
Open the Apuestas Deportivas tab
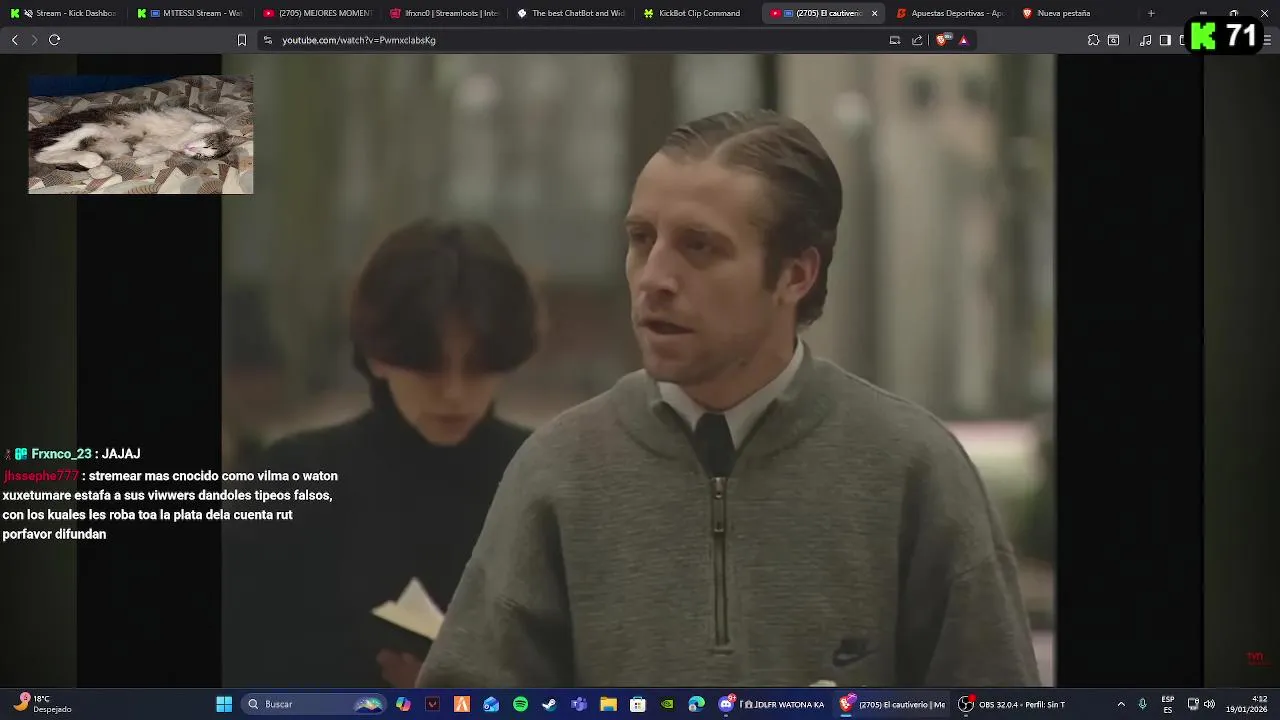[950, 13]
